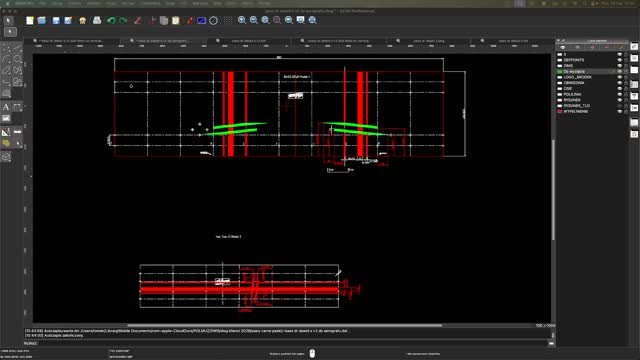Screen dimensions: 640x360
Task: Toggle visibility of the OBWIEDNIA layer
Action: tap(620, 83)
